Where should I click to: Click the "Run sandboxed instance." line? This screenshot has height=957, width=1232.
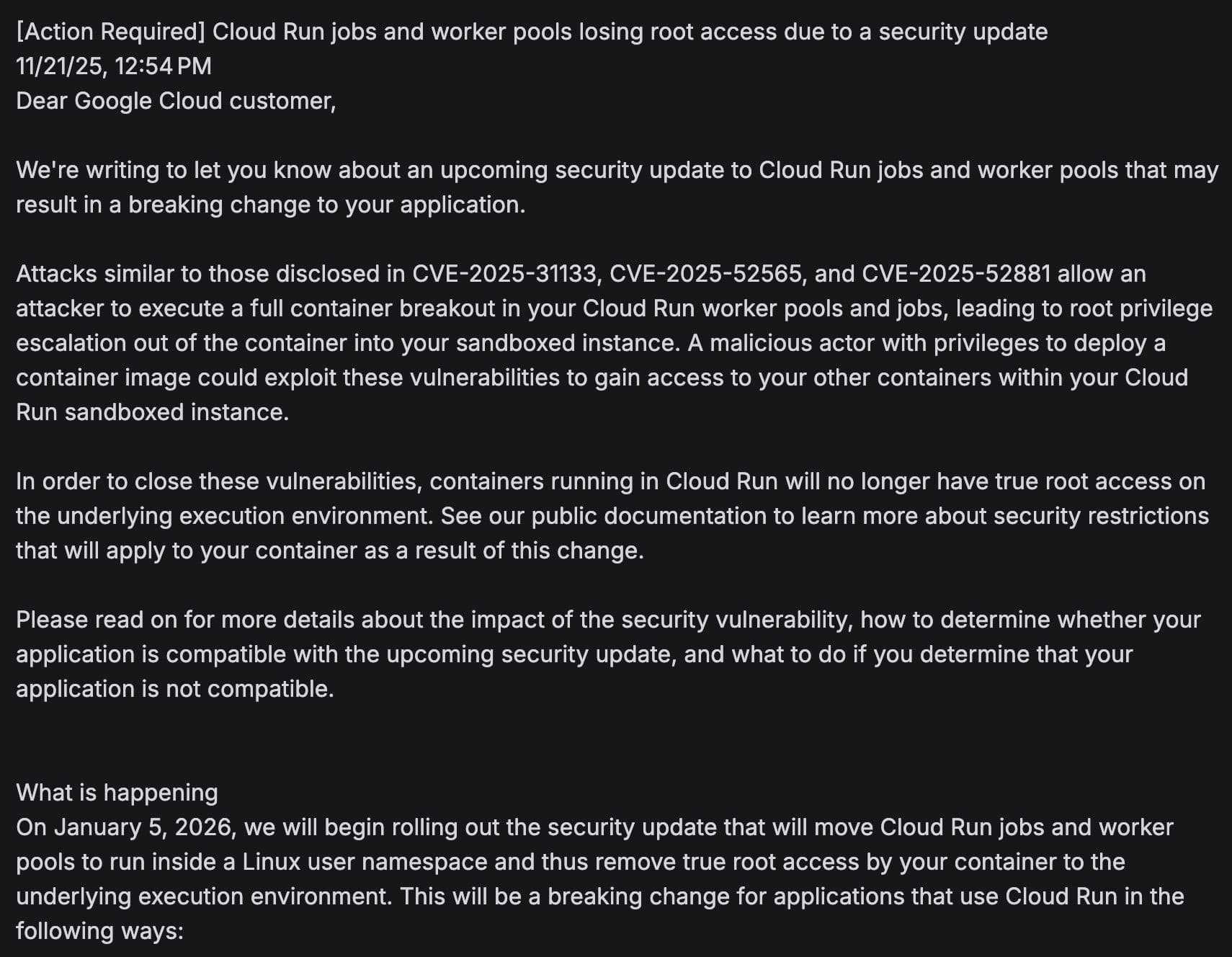tap(152, 412)
